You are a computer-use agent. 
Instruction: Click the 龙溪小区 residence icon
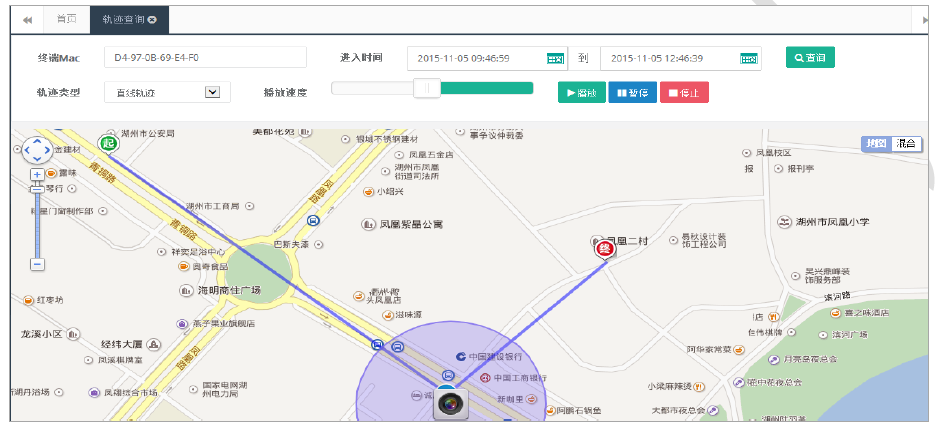tap(74, 334)
